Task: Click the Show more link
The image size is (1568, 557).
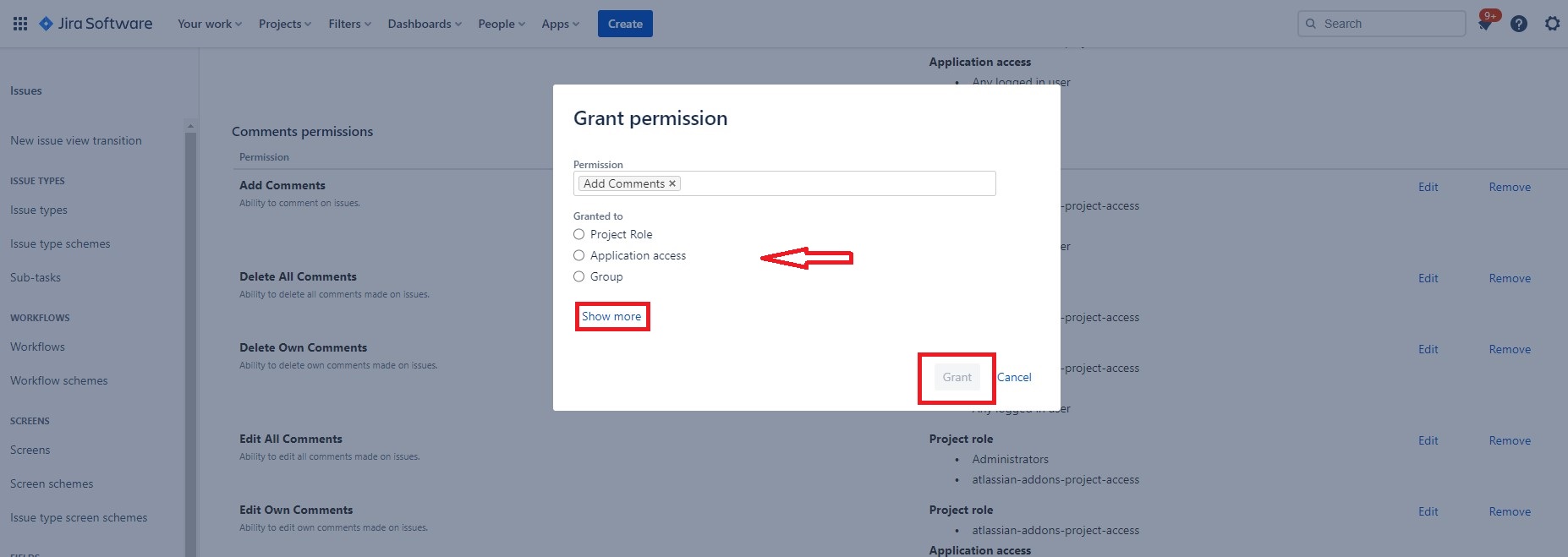Action: (x=611, y=316)
